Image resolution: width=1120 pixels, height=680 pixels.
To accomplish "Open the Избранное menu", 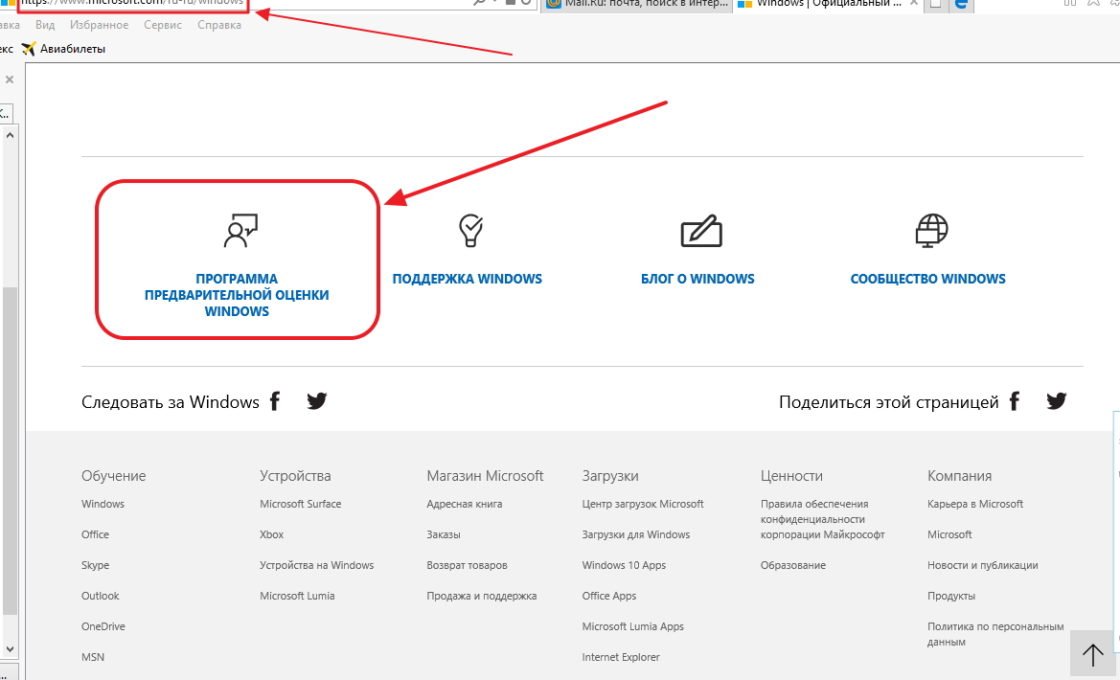I will tap(99, 25).
